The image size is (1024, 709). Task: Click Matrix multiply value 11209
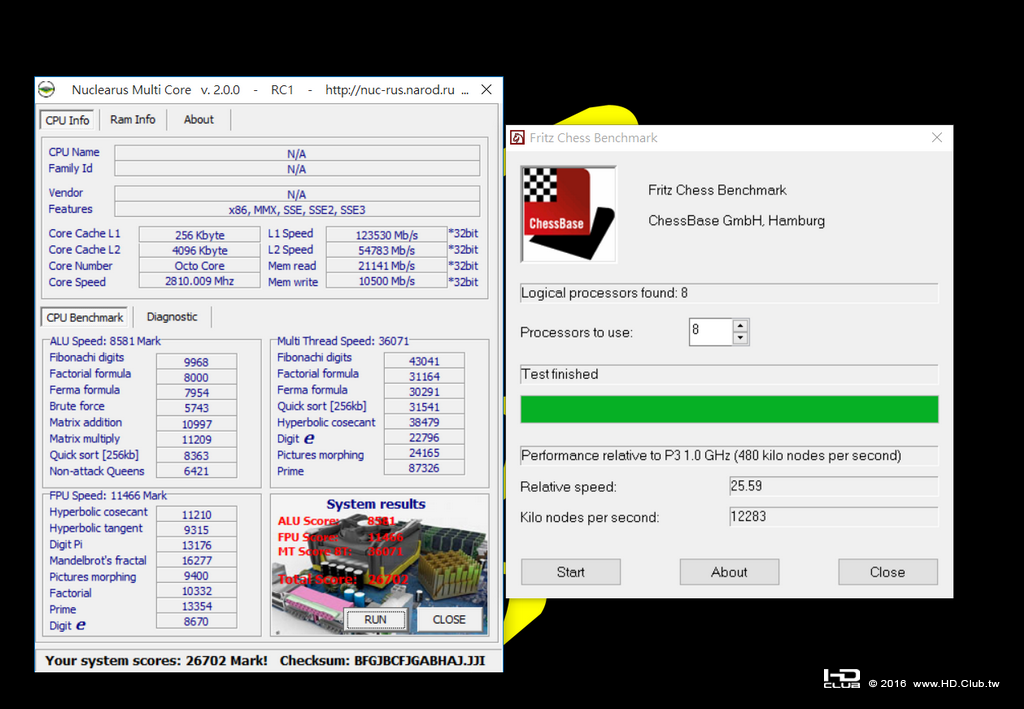click(x=196, y=439)
